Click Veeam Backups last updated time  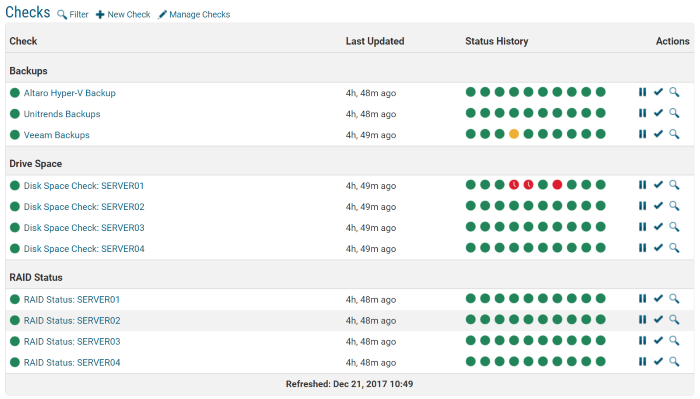coord(371,135)
